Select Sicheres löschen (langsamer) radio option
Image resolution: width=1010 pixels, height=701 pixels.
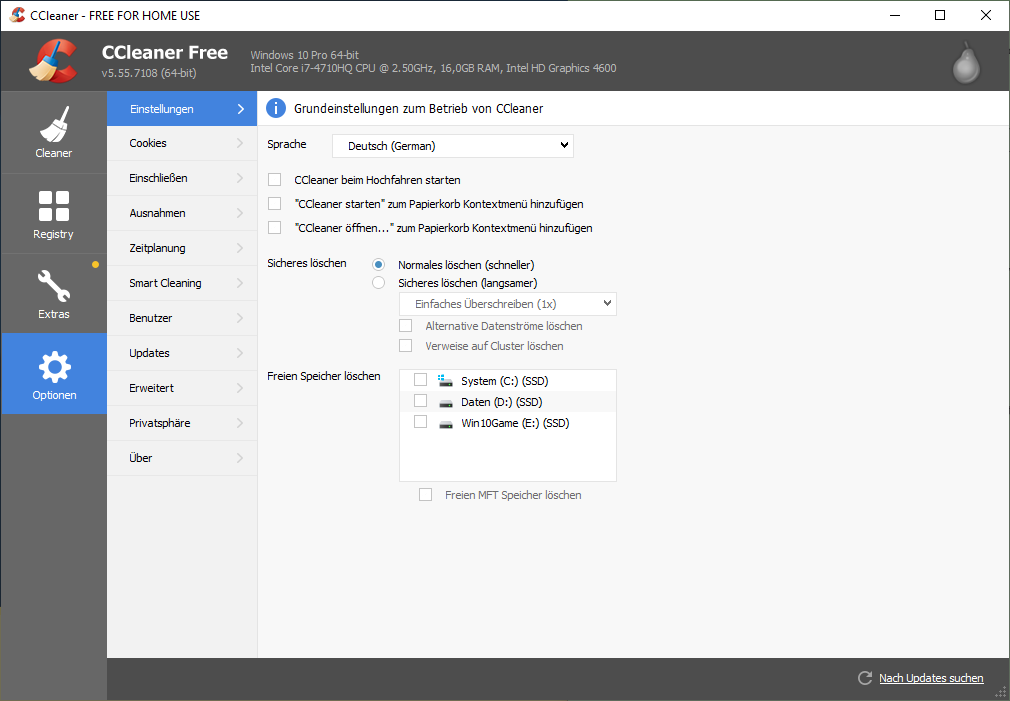point(378,283)
